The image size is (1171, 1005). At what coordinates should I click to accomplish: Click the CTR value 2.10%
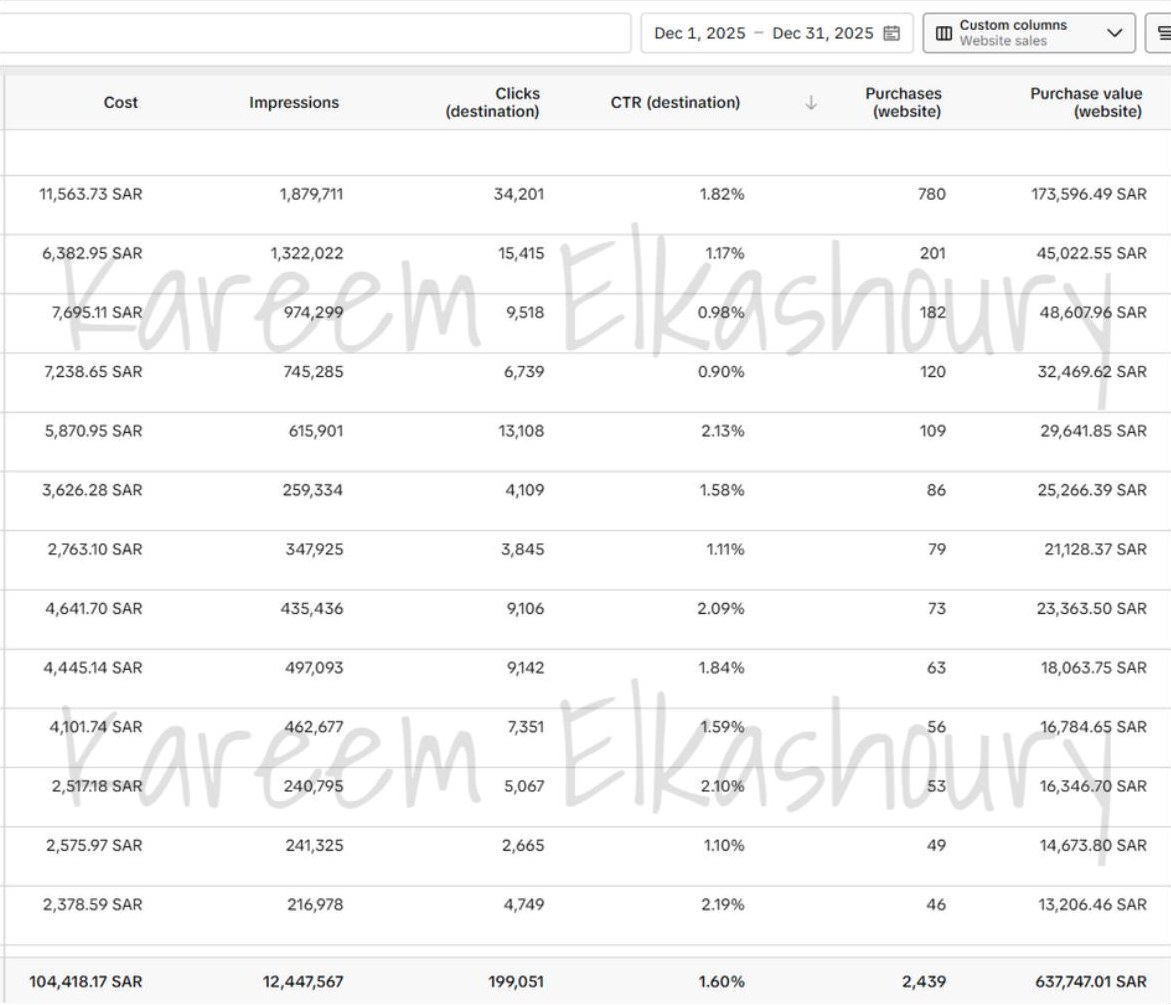click(723, 786)
